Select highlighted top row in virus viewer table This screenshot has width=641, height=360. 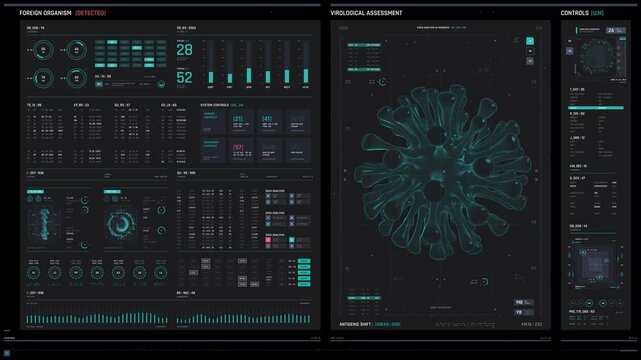pyautogui.click(x=364, y=45)
